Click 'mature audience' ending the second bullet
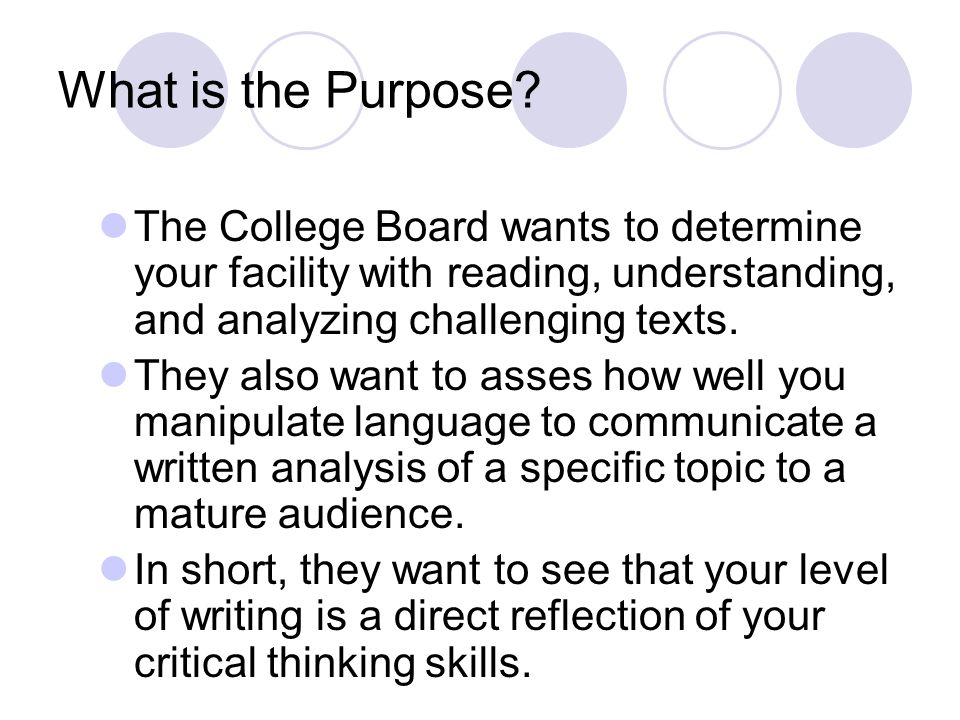 point(299,514)
